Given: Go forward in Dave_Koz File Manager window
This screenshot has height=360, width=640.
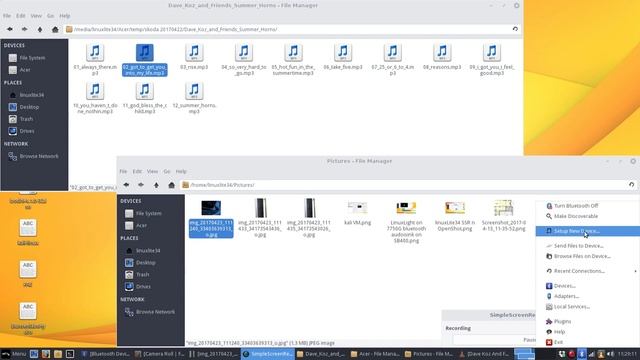Looking at the screenshot, I should [24, 29].
